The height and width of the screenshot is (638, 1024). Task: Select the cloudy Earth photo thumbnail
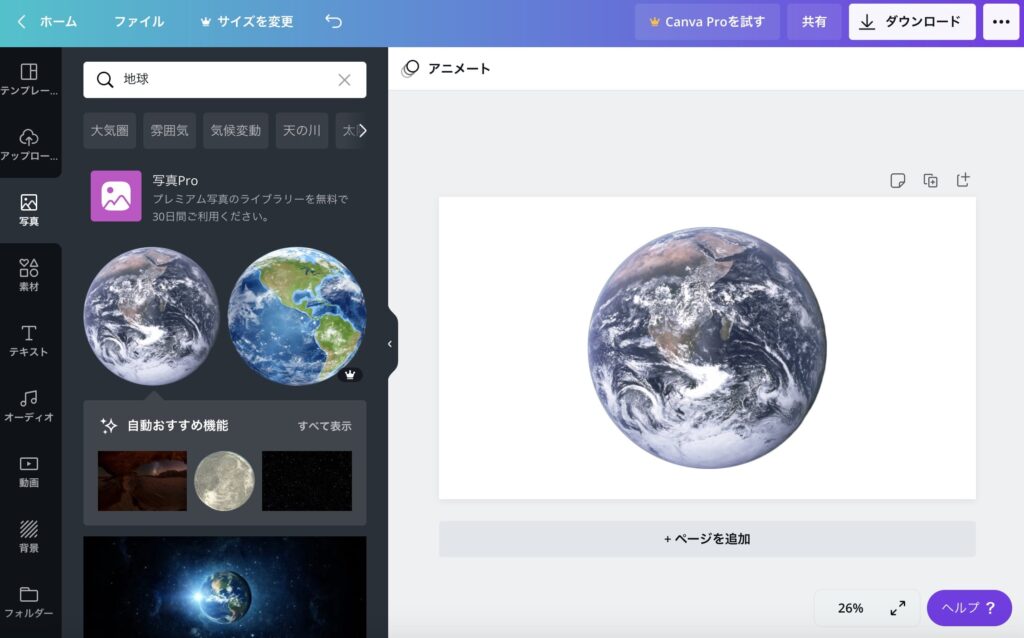pyautogui.click(x=152, y=316)
